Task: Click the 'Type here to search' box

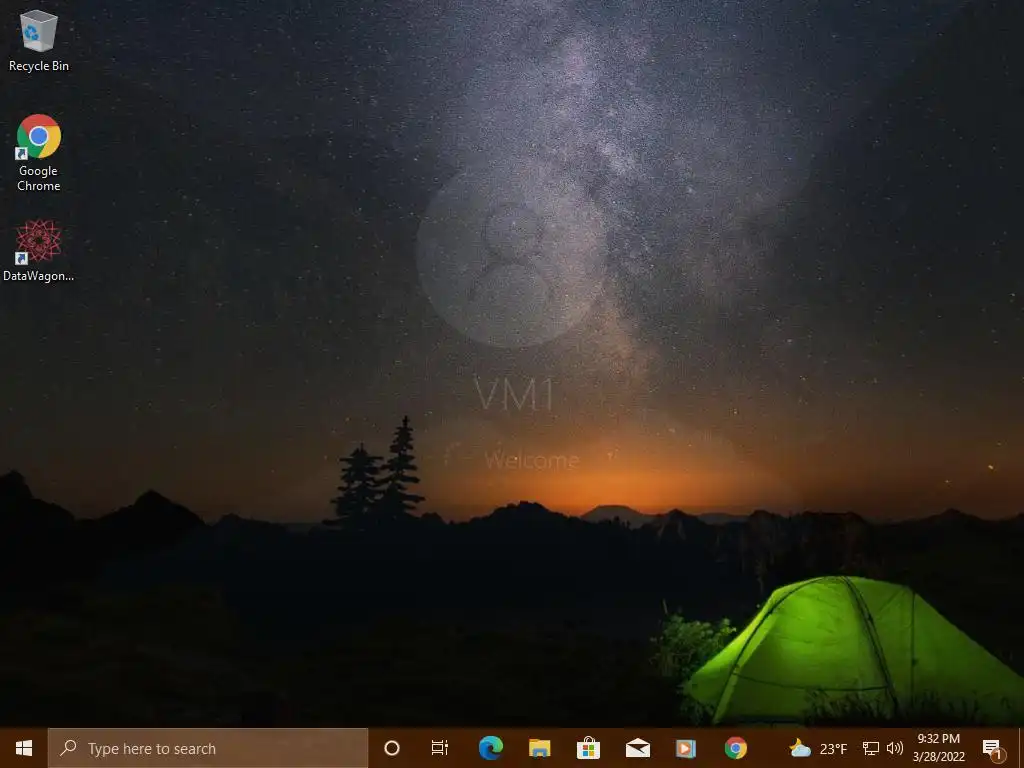Action: point(208,748)
